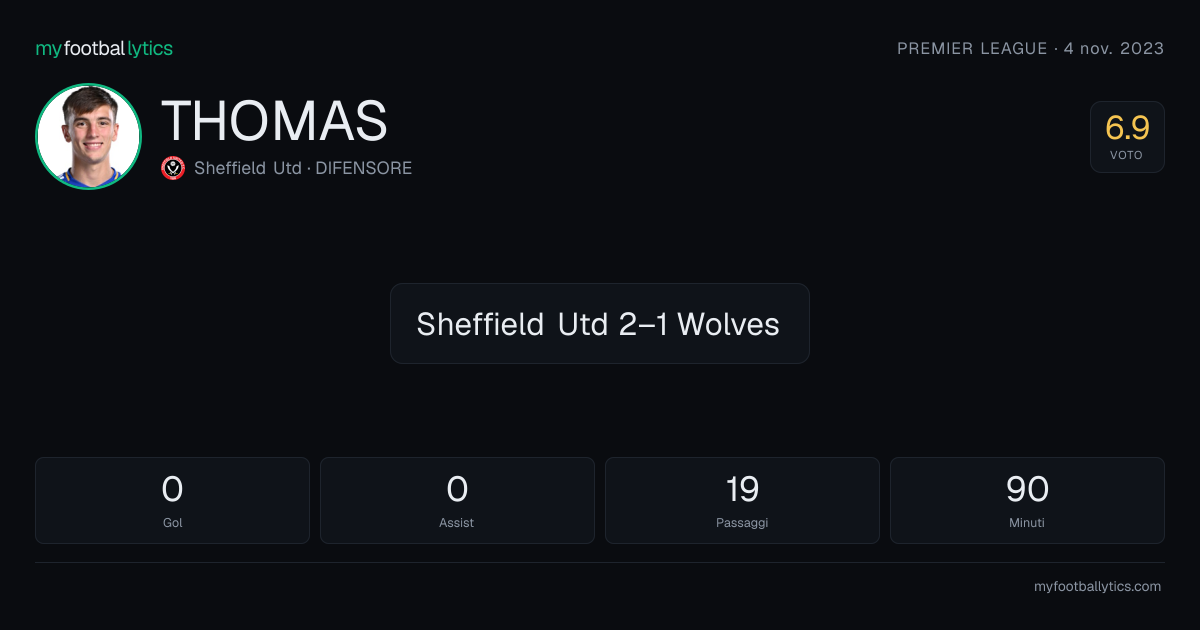Click the Passaggi stat card
The image size is (1200, 630).
(x=742, y=500)
